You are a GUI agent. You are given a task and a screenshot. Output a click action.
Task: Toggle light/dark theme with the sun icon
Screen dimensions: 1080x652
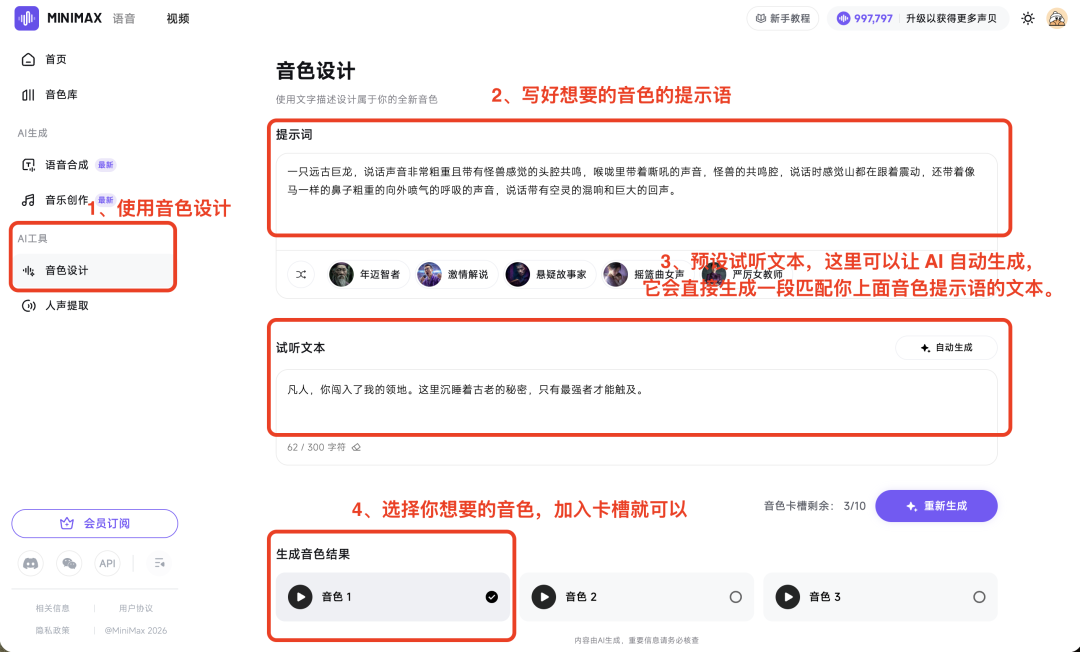point(1028,18)
